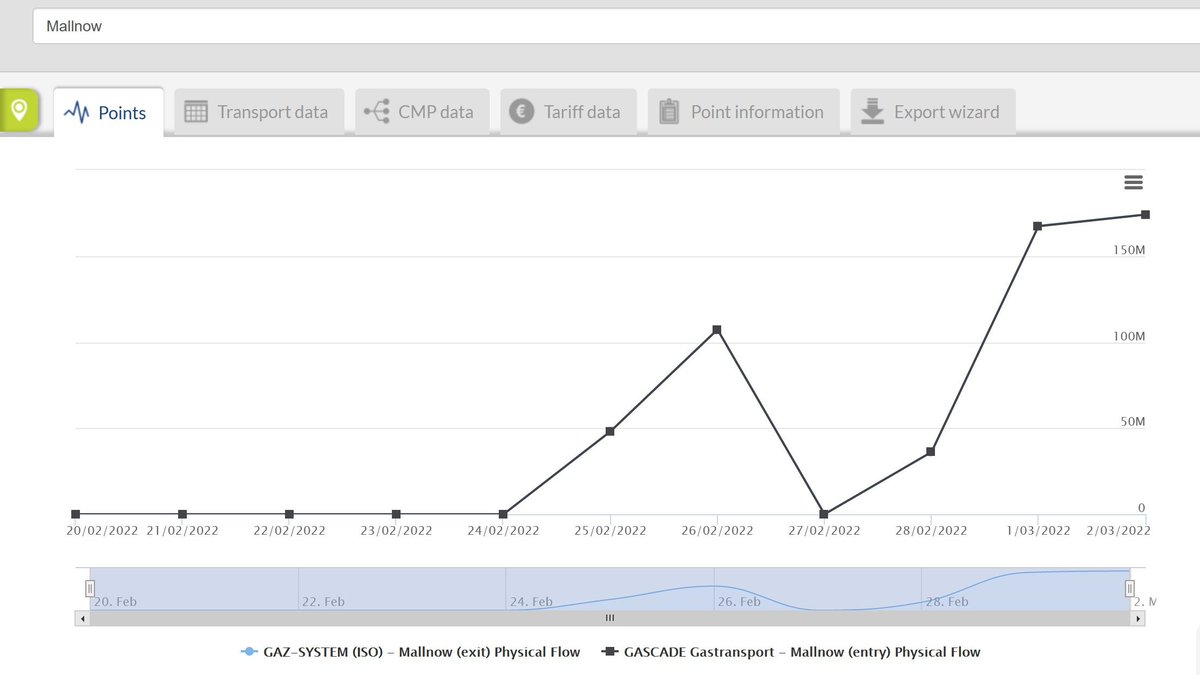Click the green map pin button
1200x675 pixels.
click(19, 110)
